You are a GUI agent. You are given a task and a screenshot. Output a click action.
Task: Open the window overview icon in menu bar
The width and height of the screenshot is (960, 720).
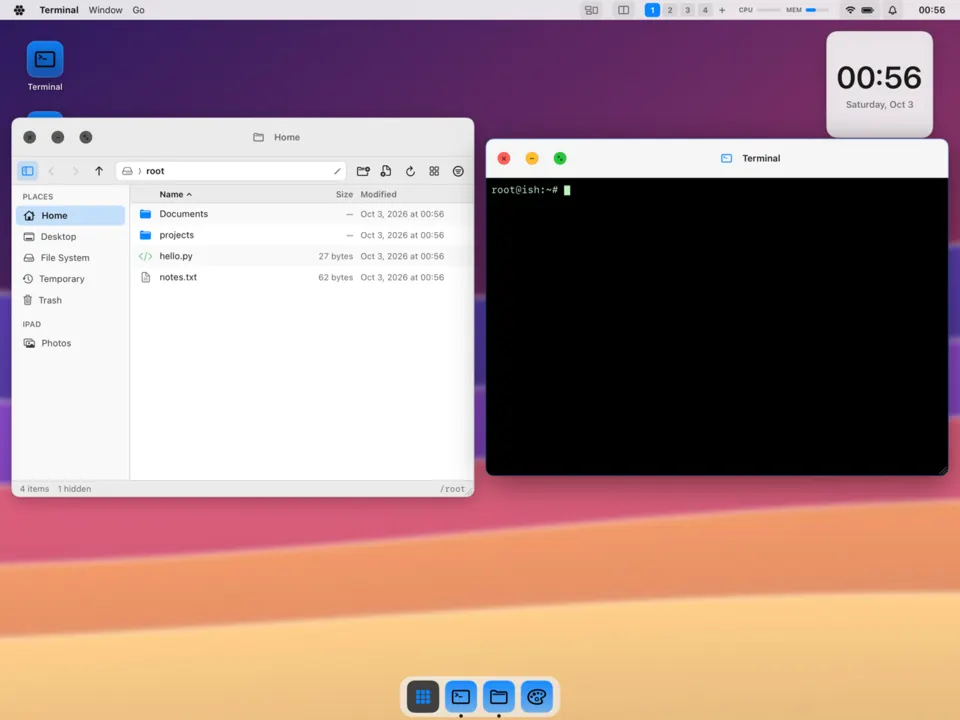click(591, 10)
